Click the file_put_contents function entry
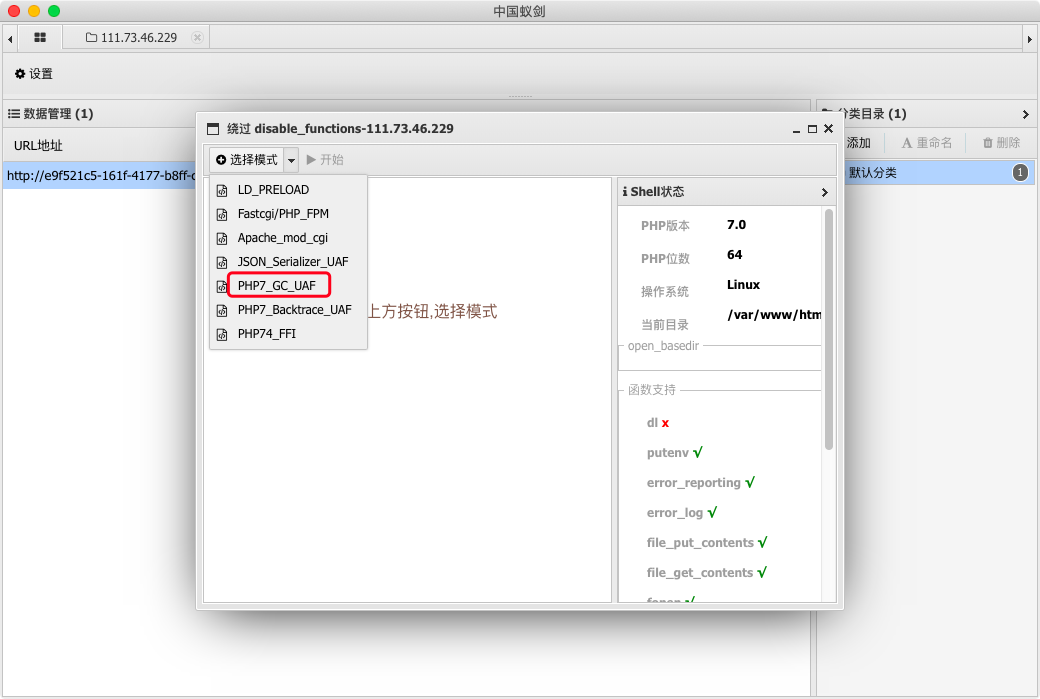The image size is (1040, 699). coord(707,542)
